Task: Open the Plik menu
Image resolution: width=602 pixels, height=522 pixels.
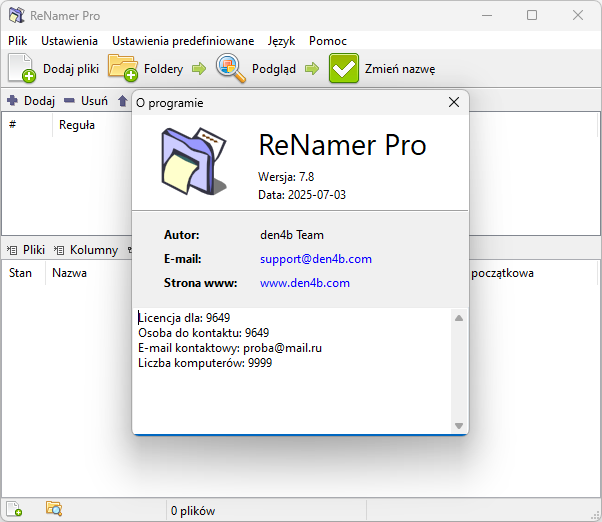Action: pyautogui.click(x=17, y=41)
